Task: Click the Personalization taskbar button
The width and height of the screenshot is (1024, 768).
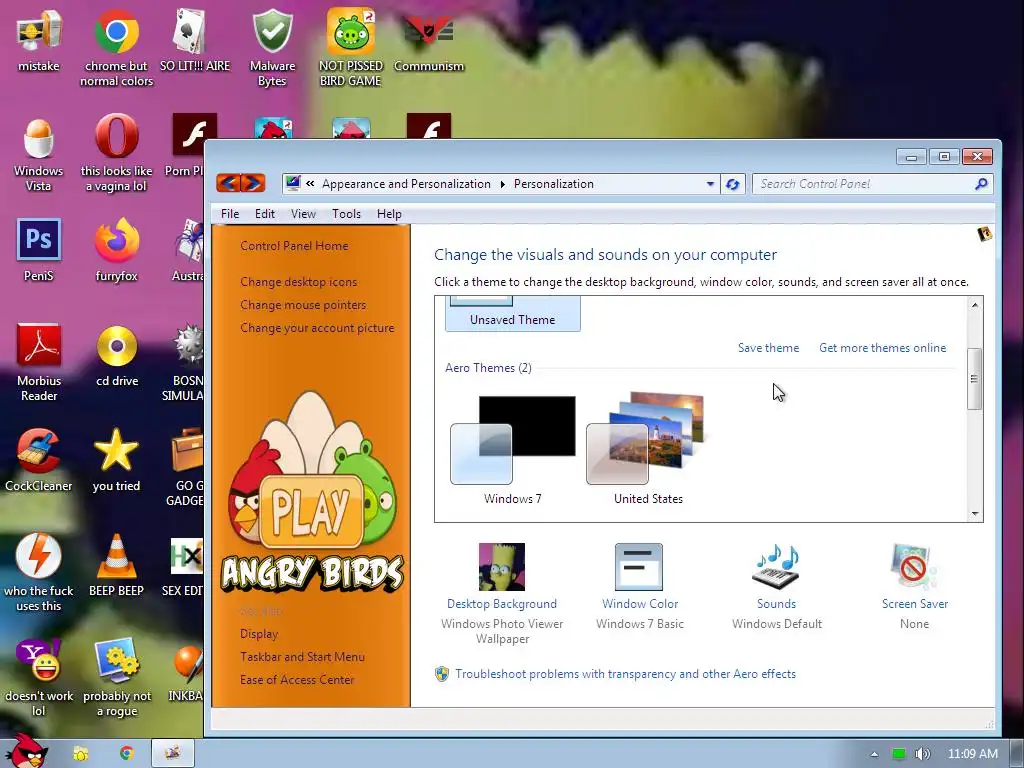Action: pyautogui.click(x=172, y=754)
